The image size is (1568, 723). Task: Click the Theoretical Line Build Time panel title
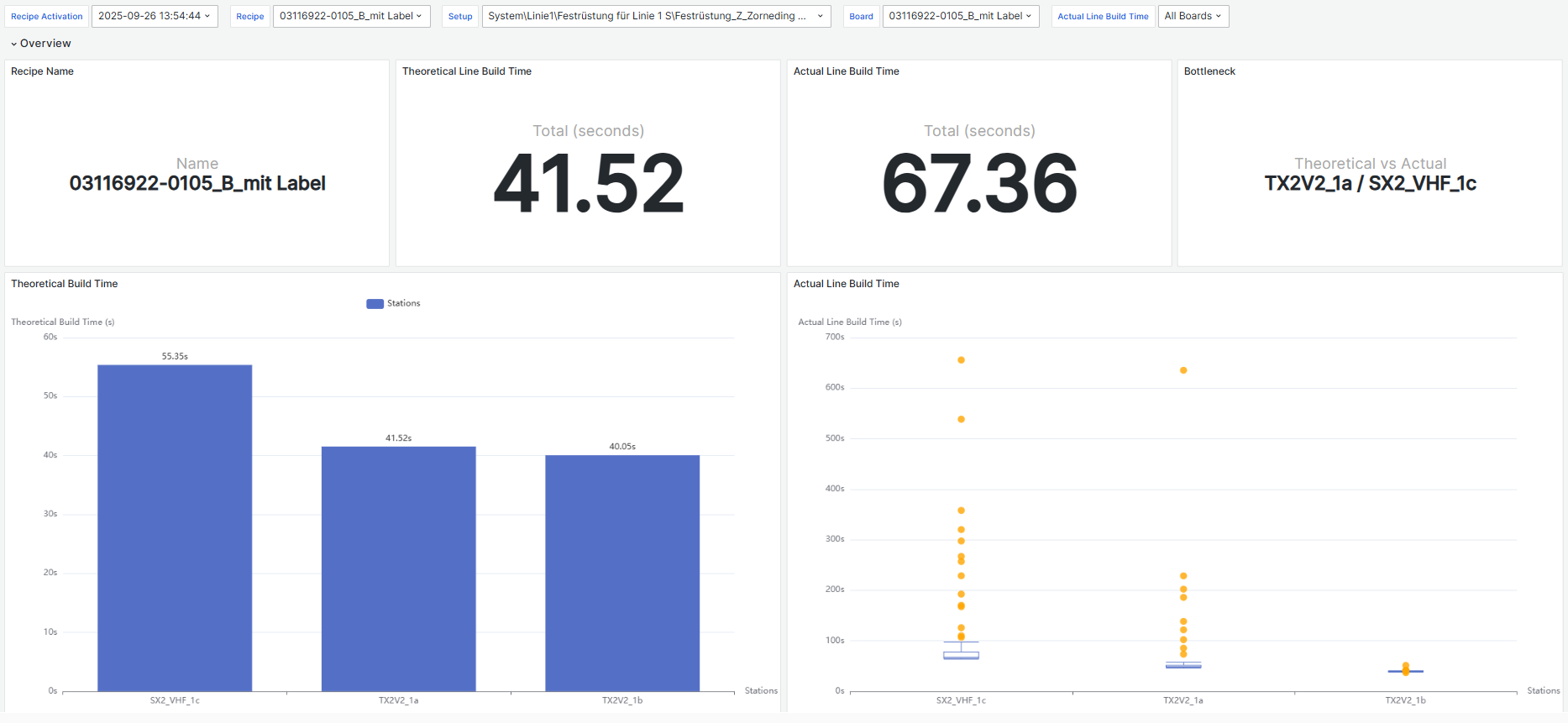point(466,71)
